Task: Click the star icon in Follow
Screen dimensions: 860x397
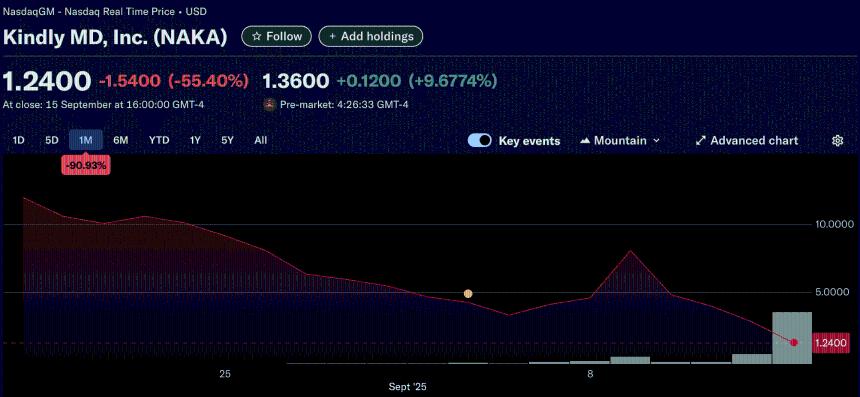Action: coord(256,37)
